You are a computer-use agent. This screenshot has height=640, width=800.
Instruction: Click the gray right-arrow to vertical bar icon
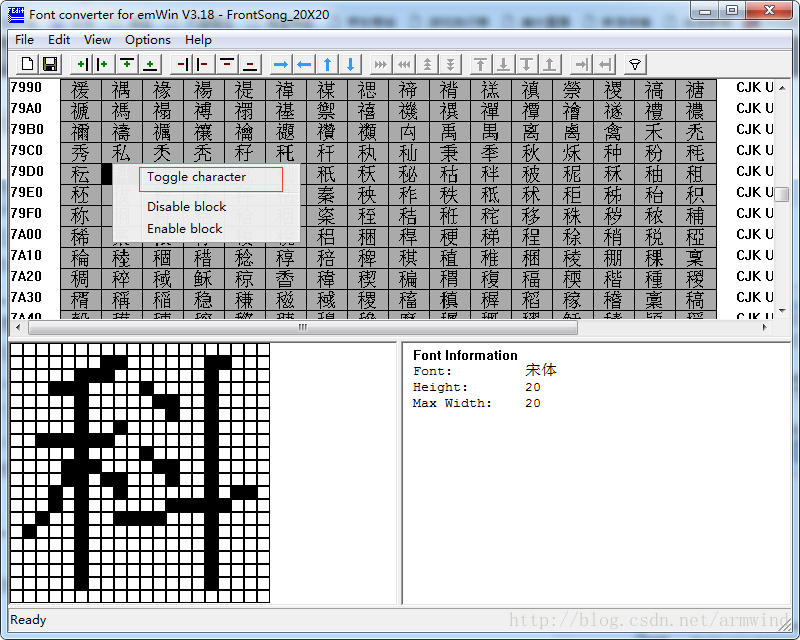(x=581, y=64)
